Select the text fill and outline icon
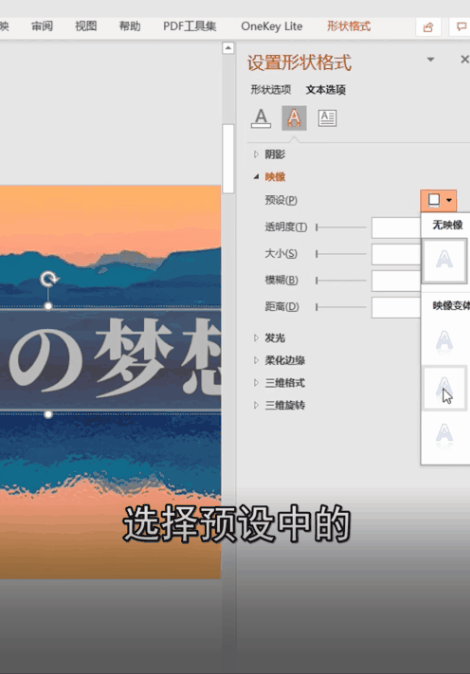Viewport: 470px width, 674px height. (261, 118)
